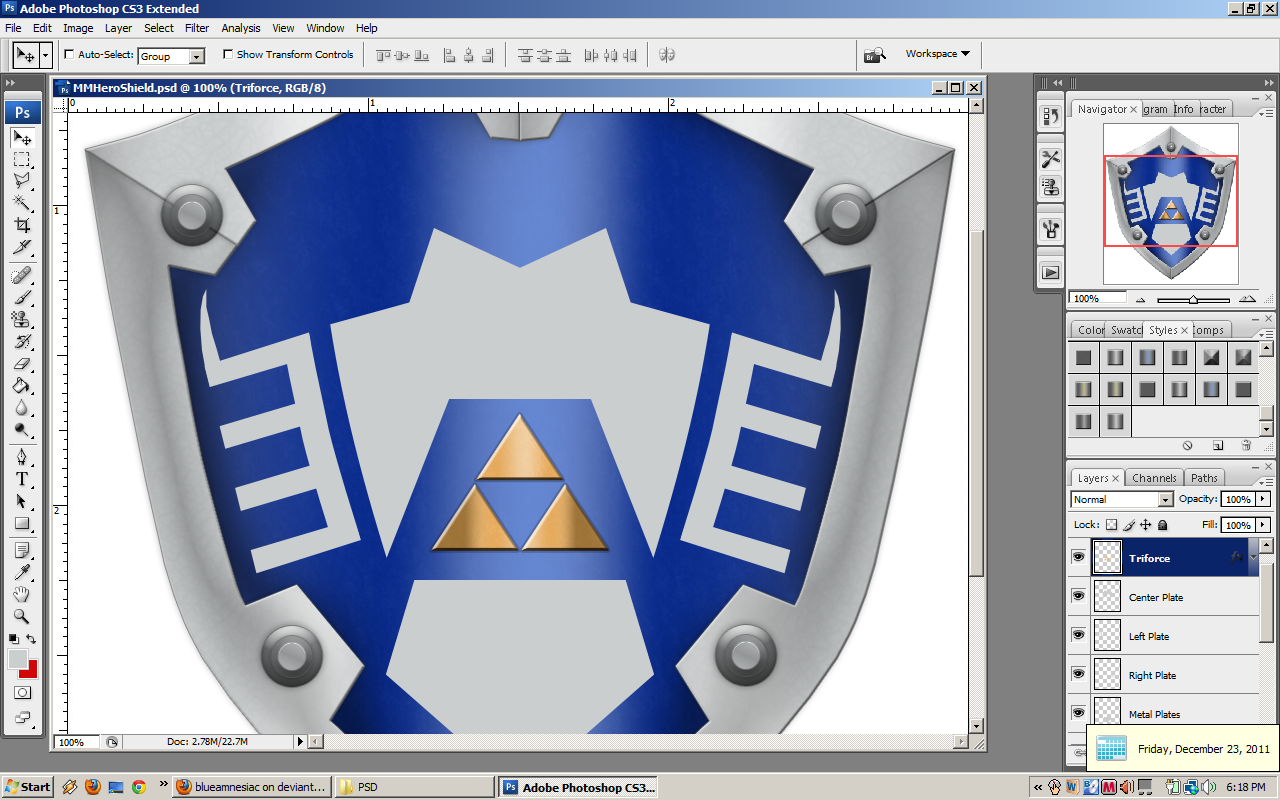Open the Opacity slider arrow

pos(1263,499)
